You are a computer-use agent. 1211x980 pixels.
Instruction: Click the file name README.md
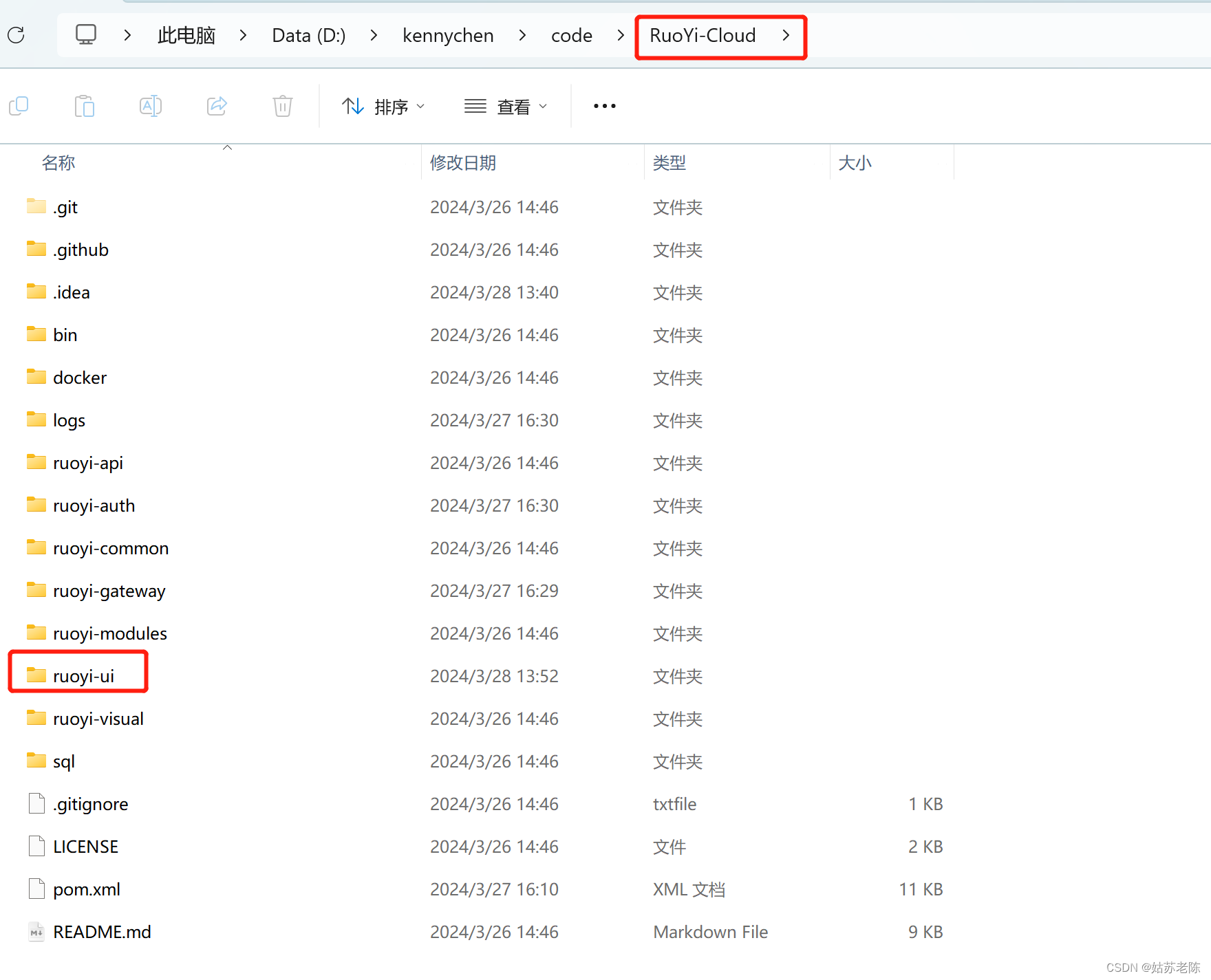coord(102,932)
